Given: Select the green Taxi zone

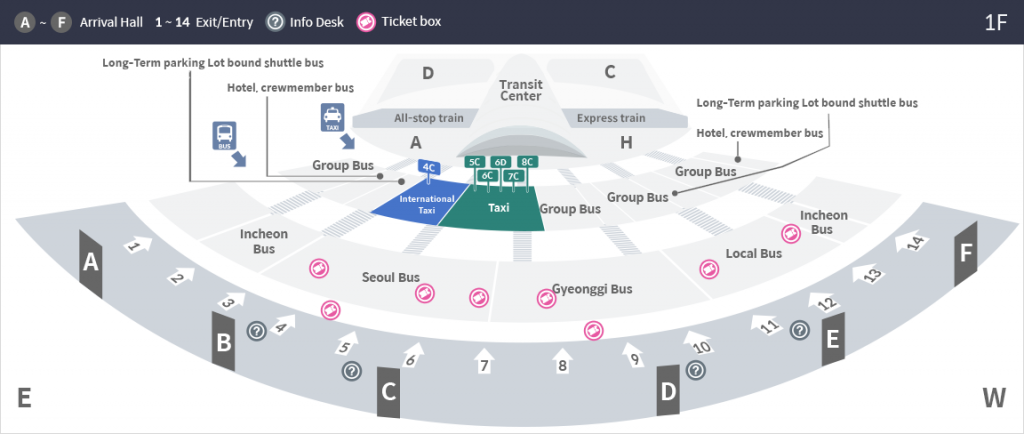Looking at the screenshot, I should click(498, 208).
